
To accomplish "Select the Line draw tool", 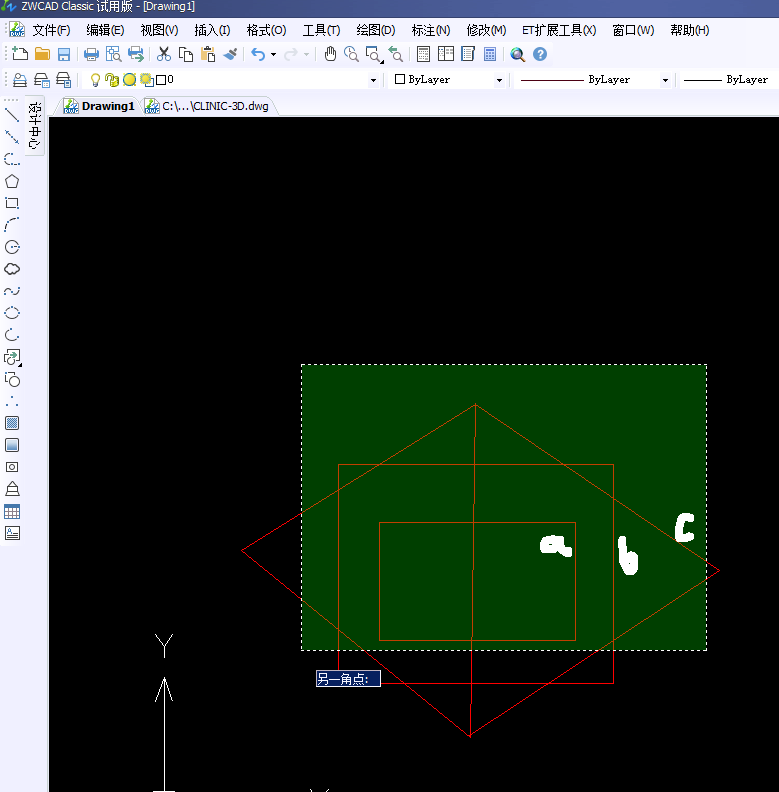I will coord(12,115).
